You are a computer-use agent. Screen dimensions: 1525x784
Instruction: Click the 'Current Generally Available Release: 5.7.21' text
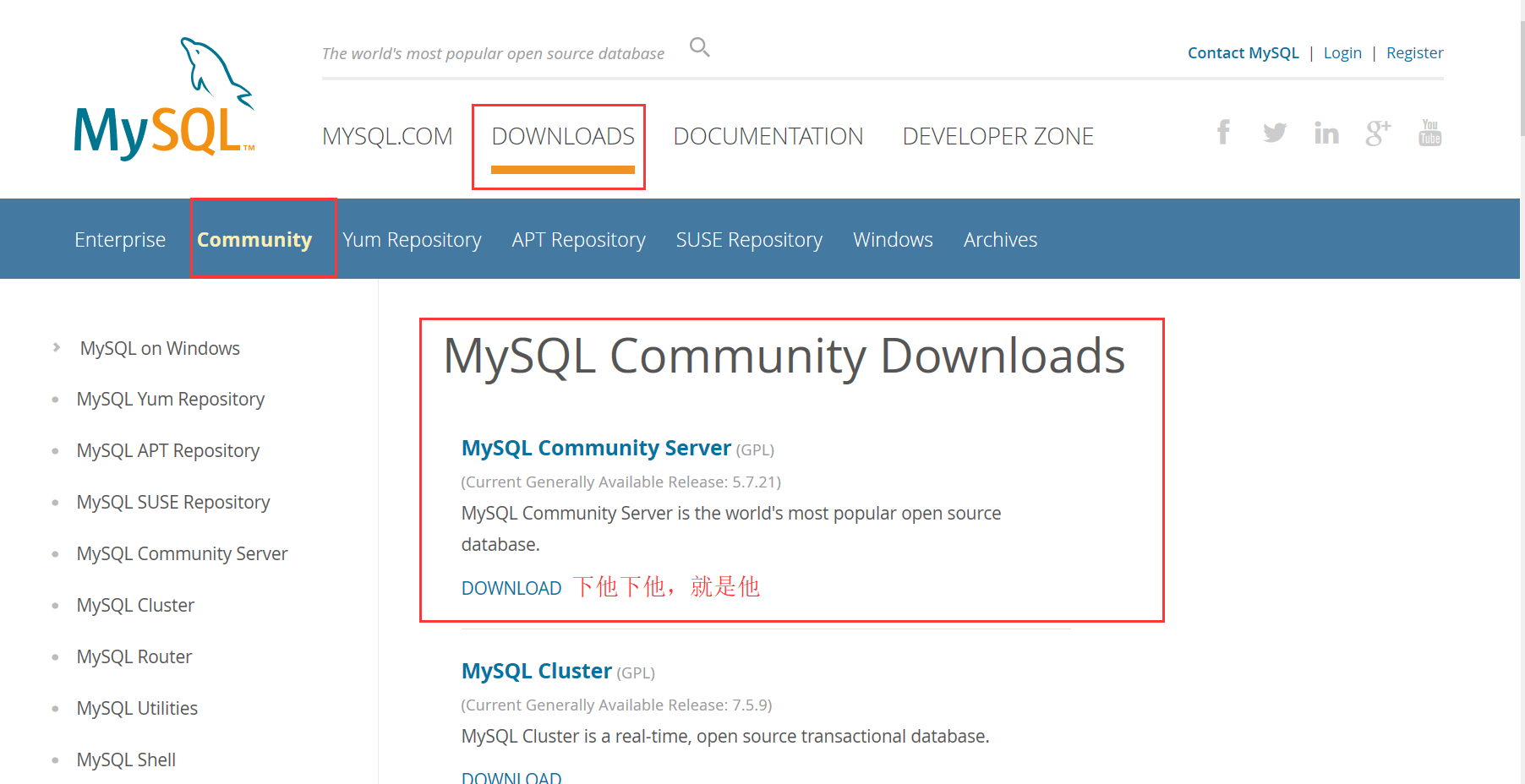[621, 482]
